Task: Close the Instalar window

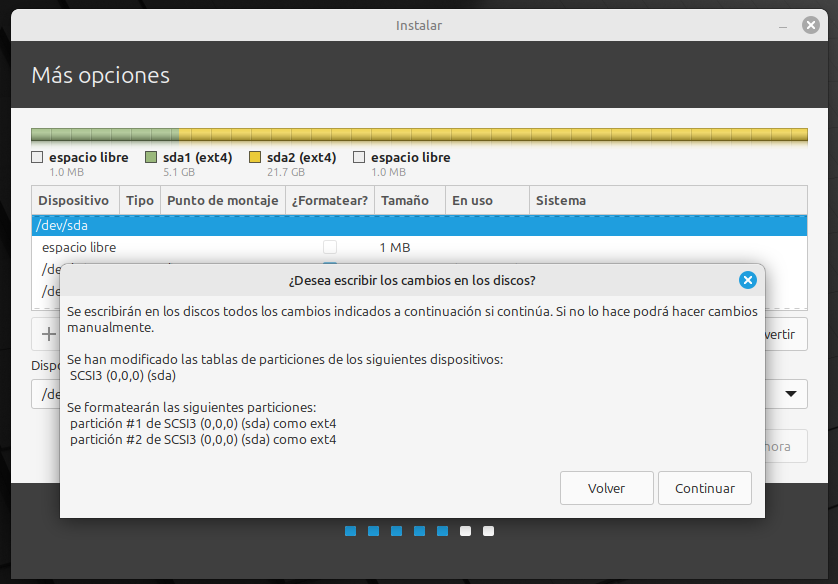Action: 811,25
